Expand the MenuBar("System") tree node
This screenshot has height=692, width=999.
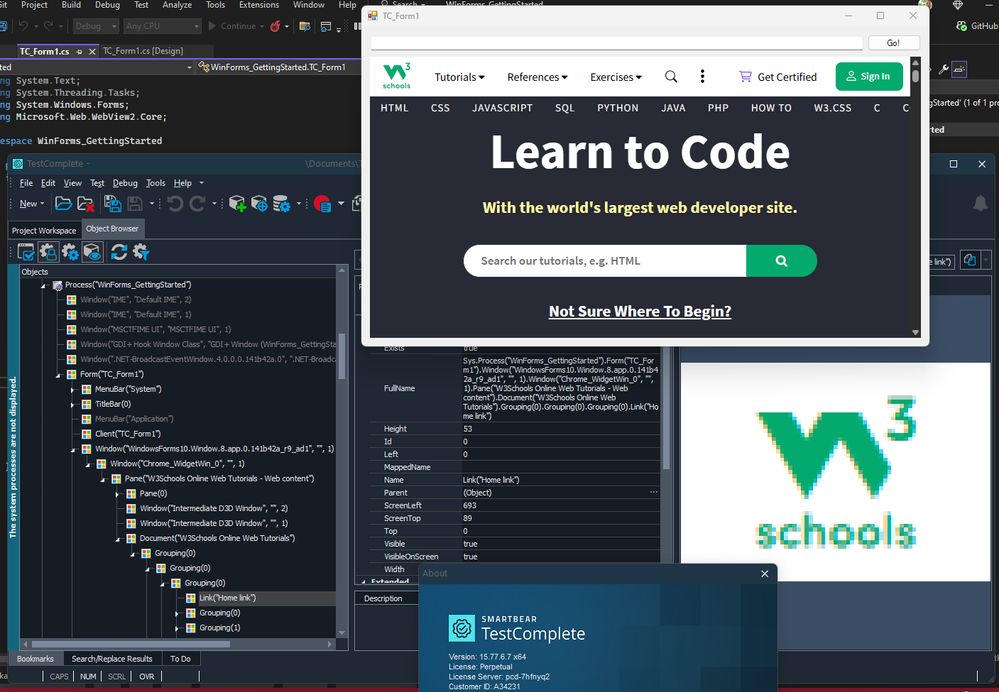click(x=73, y=389)
